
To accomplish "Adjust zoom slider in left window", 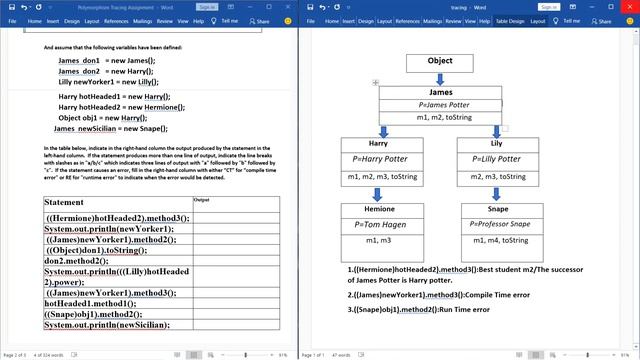I will click(x=246, y=355).
